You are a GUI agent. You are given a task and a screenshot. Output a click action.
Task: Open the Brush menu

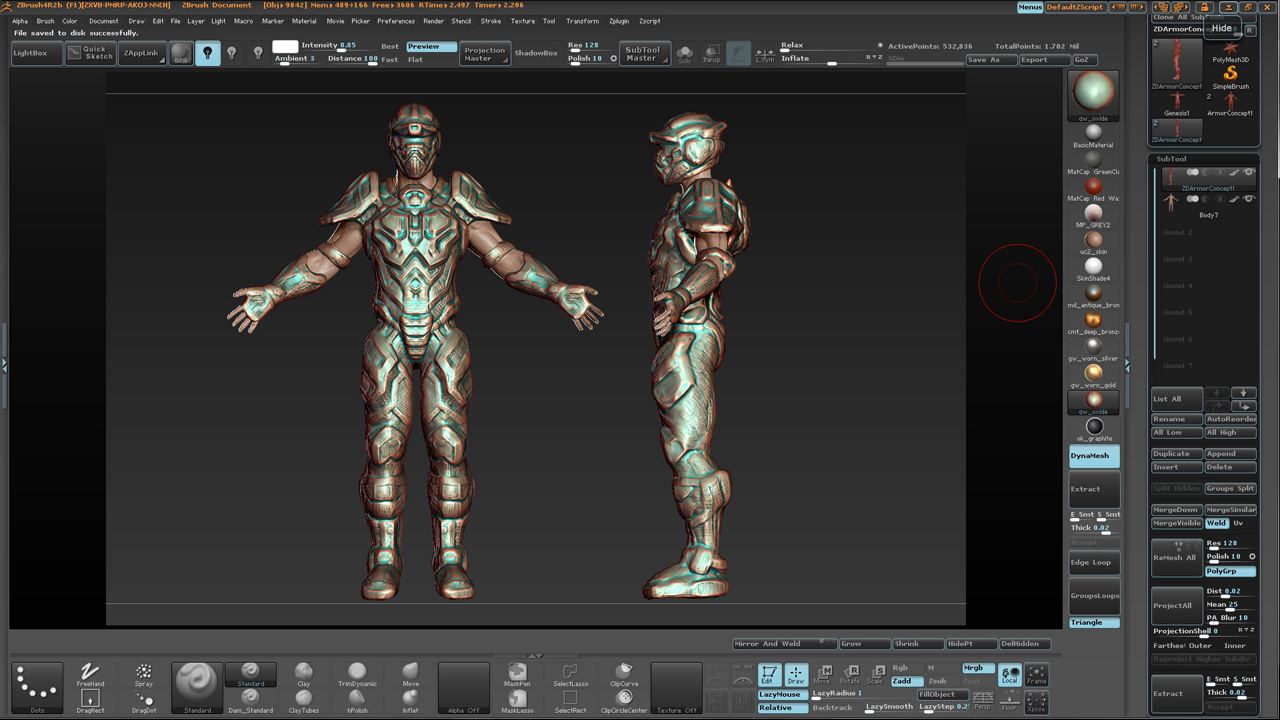45,21
